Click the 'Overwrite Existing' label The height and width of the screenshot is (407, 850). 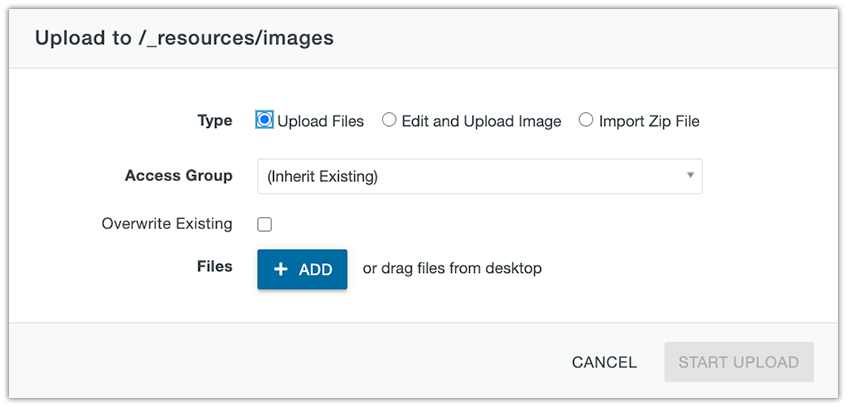[x=167, y=224]
